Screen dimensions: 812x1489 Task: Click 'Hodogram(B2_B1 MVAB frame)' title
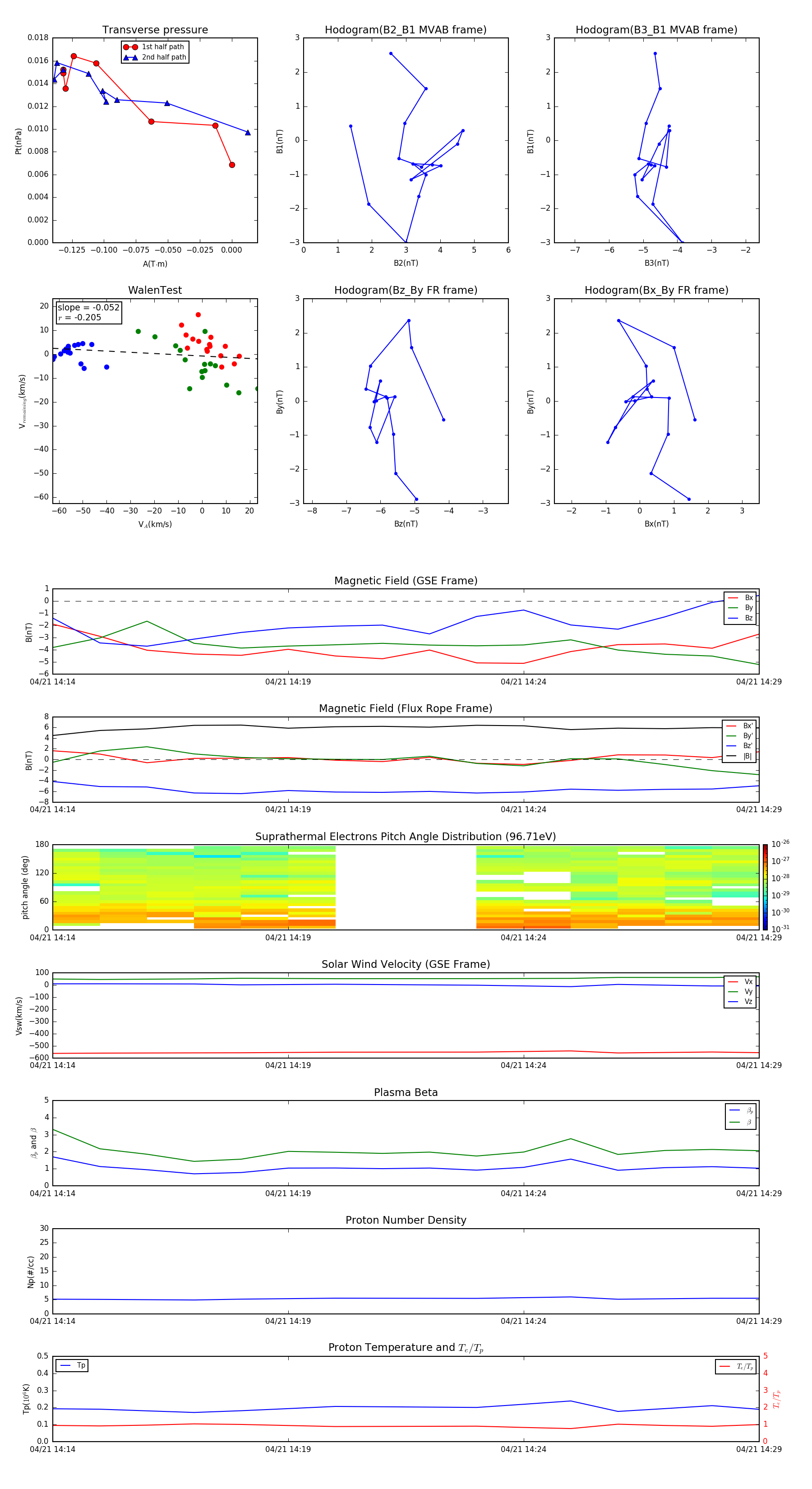point(406,30)
